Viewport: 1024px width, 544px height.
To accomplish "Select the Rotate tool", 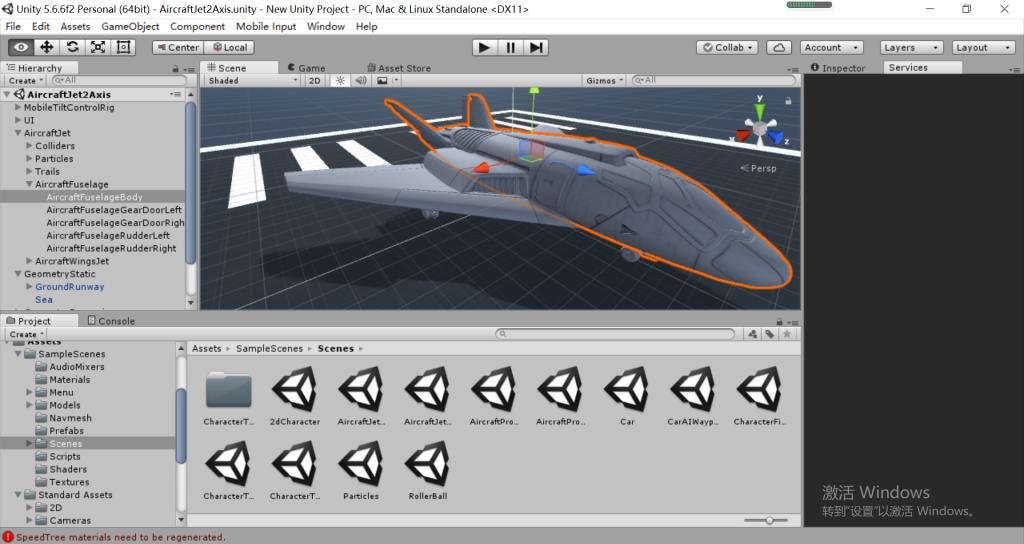I will [x=72, y=47].
